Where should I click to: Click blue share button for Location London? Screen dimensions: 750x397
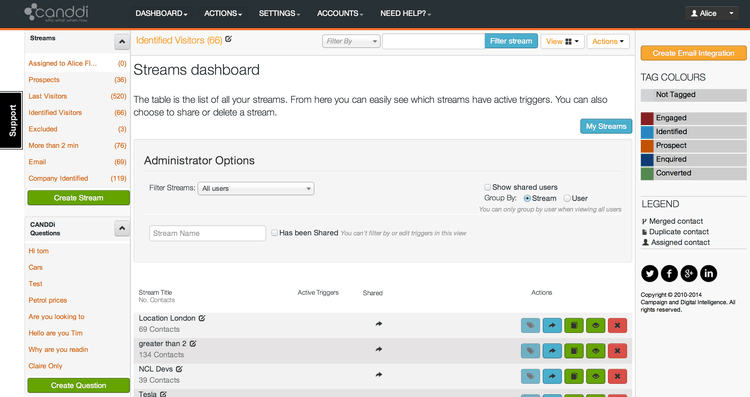click(x=552, y=325)
